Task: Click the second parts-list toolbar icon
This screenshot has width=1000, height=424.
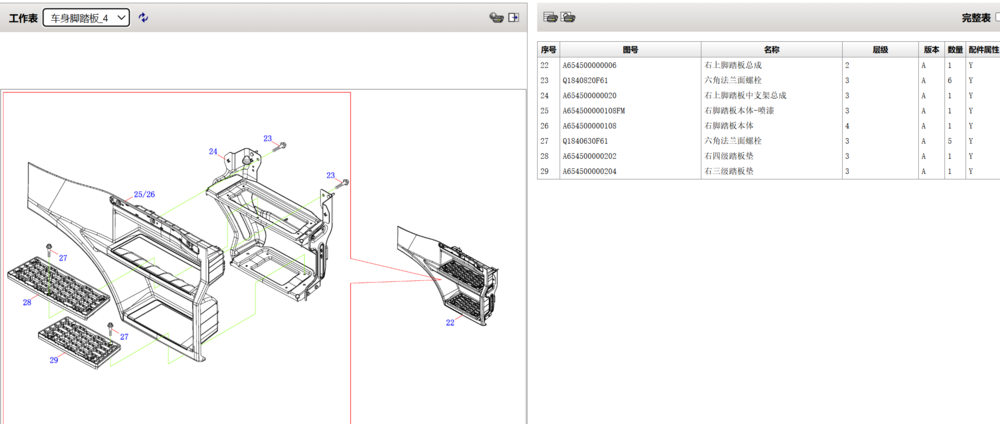Action: point(568,18)
